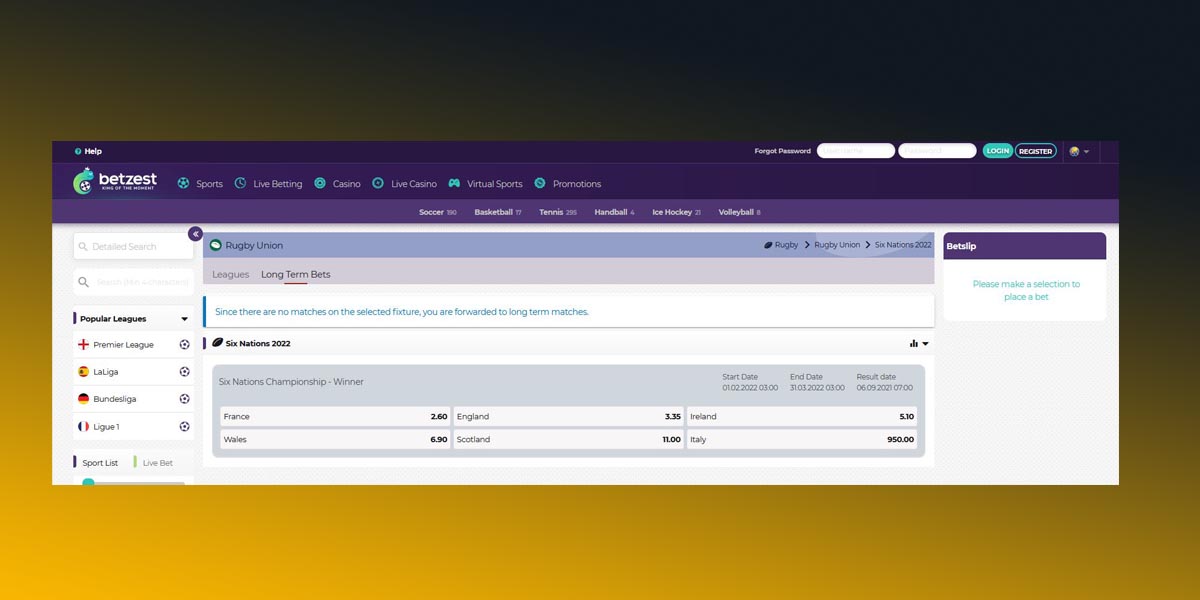
Task: Click the Help question-mark icon
Action: point(78,151)
